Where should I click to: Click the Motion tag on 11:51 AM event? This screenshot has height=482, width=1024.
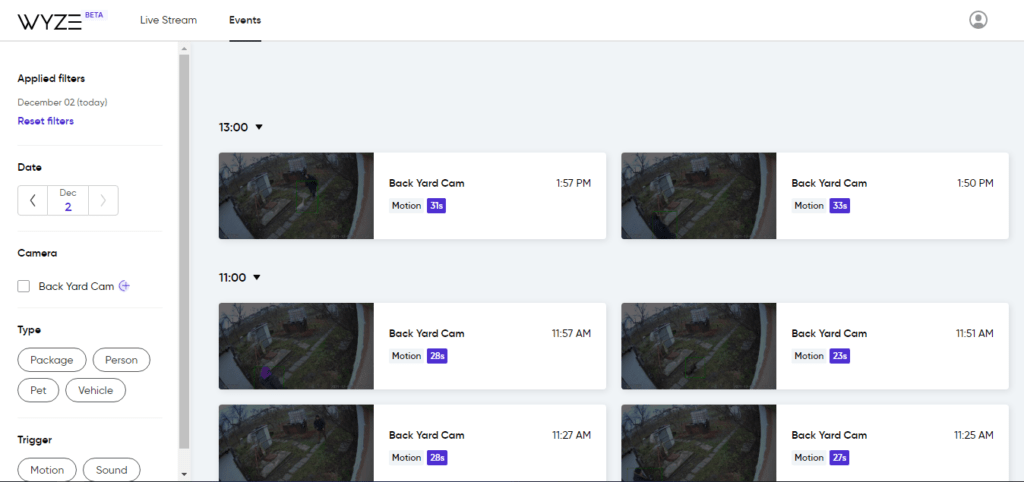tap(809, 356)
